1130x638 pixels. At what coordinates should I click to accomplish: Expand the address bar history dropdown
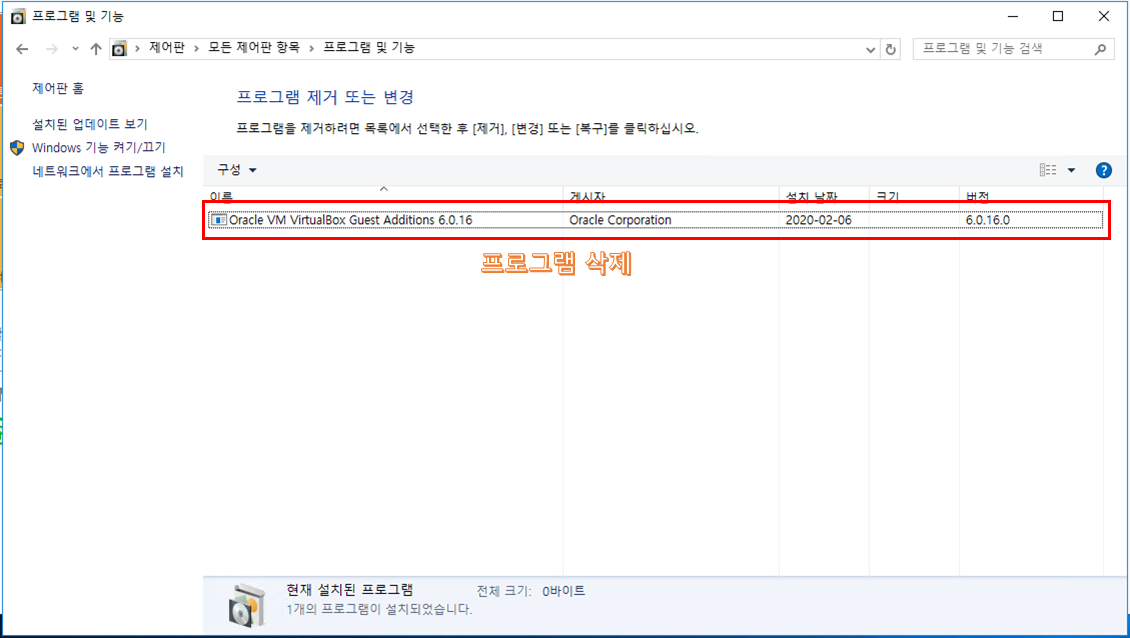click(x=871, y=49)
